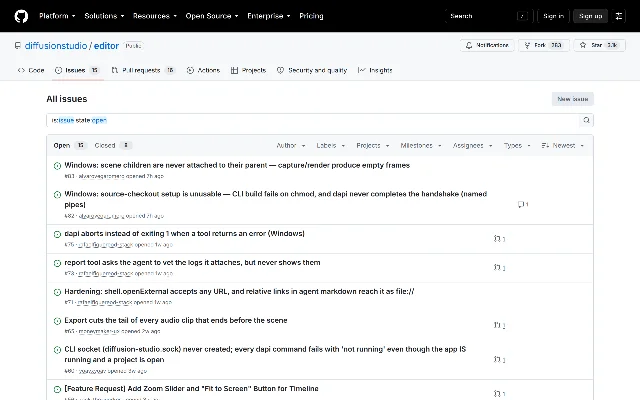Click the comment count icon on source-checkout issue
640x400 pixels.
tap(523, 204)
